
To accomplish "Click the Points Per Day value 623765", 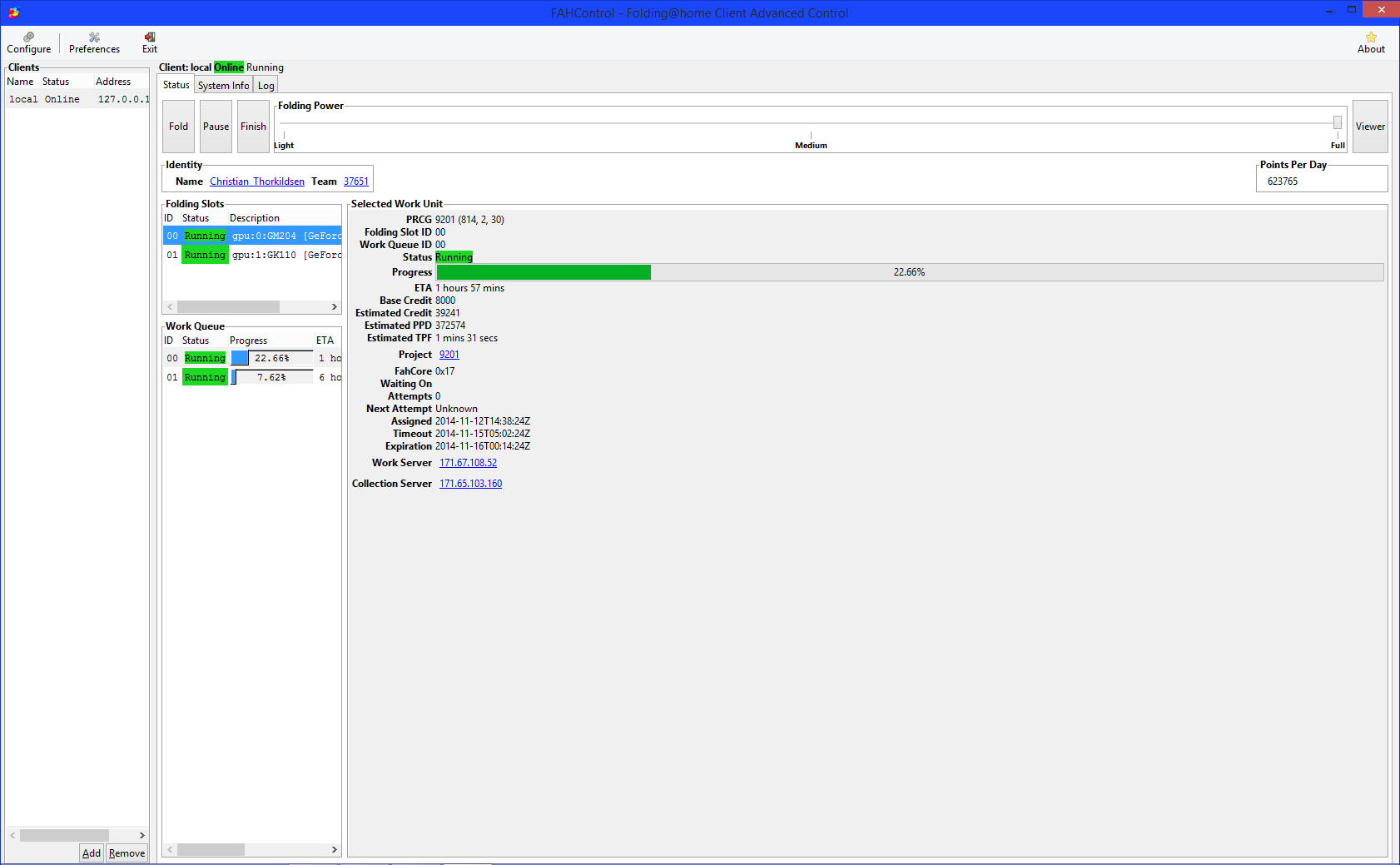I will coord(1283,181).
